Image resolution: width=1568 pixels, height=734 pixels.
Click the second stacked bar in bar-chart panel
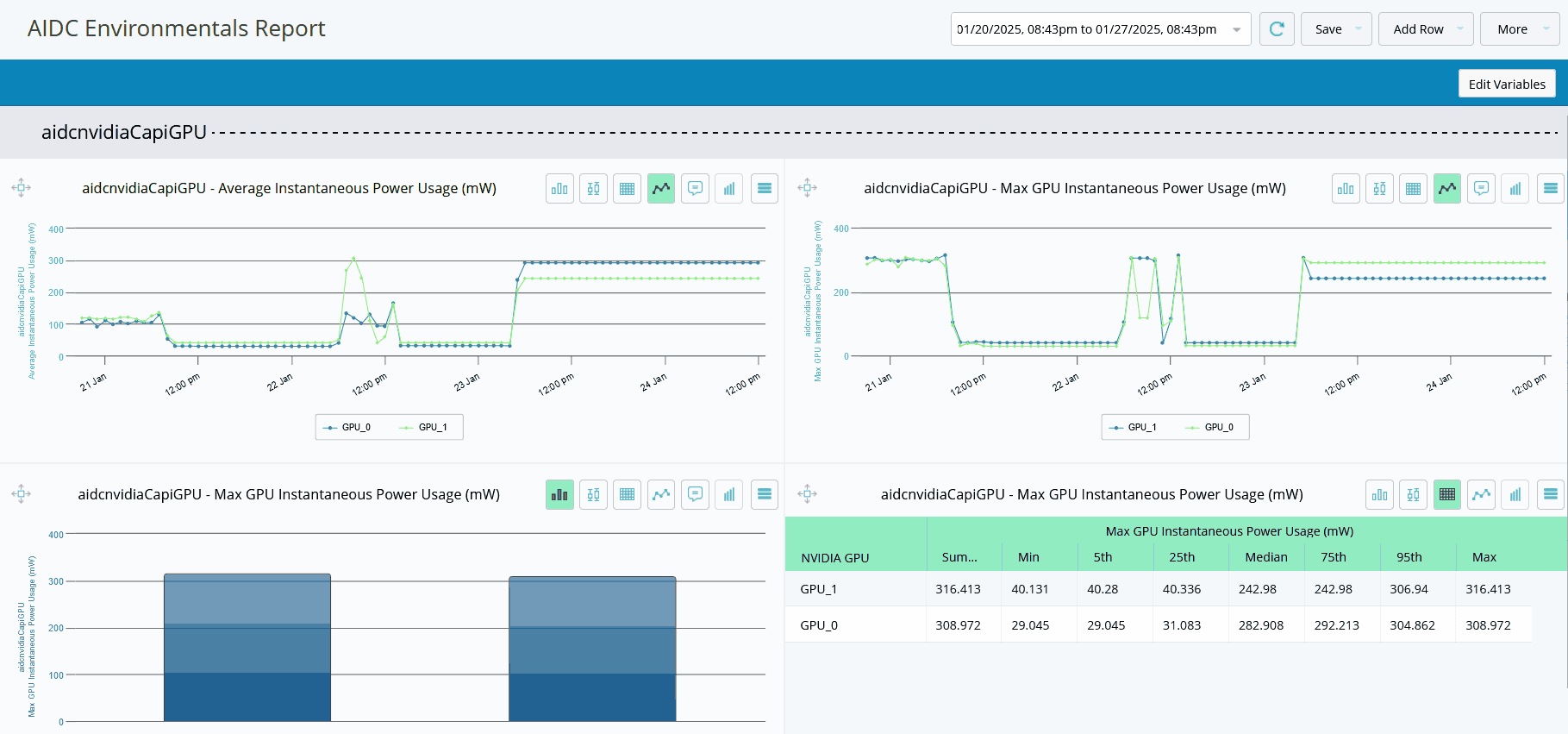tap(592, 649)
